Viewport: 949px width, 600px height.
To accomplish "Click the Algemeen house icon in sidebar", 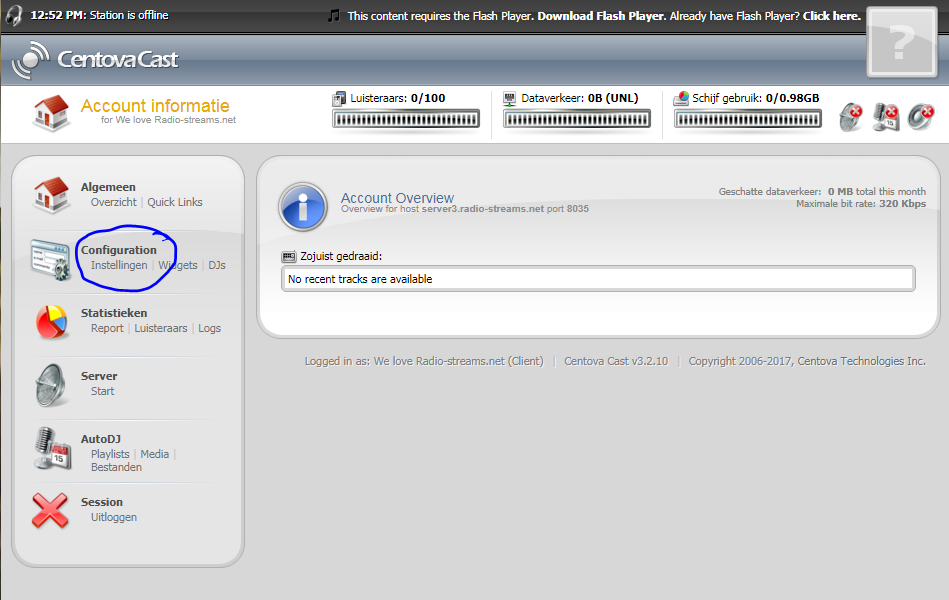I will [x=51, y=195].
